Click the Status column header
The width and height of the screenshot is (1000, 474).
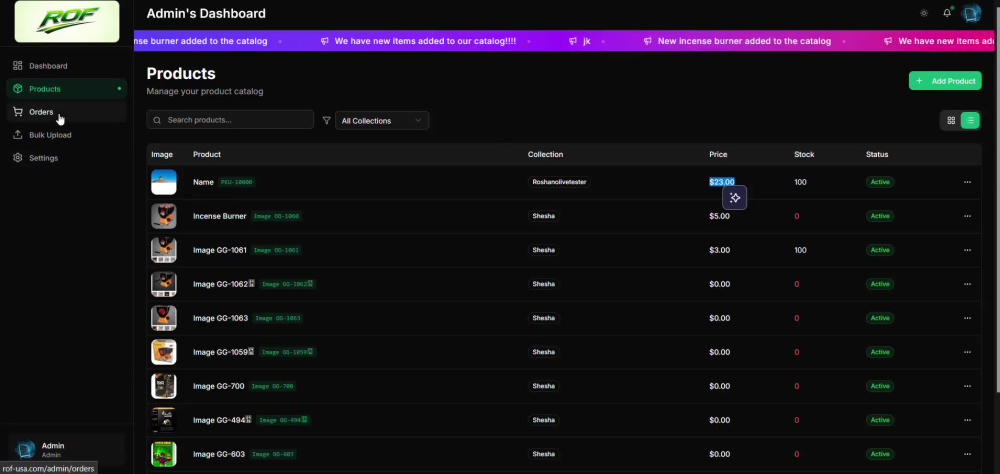tap(877, 154)
